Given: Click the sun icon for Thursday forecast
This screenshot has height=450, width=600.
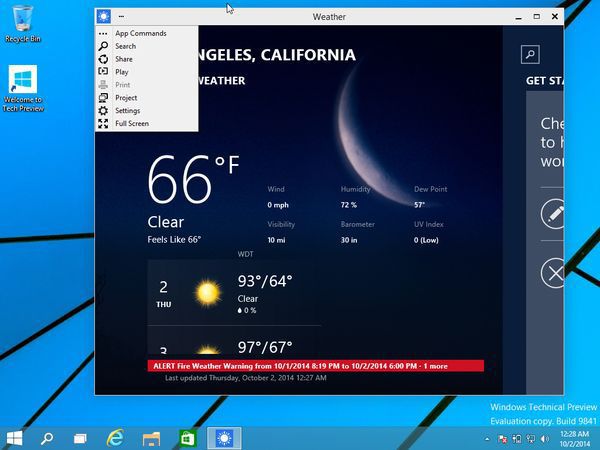Looking at the screenshot, I should point(207,293).
